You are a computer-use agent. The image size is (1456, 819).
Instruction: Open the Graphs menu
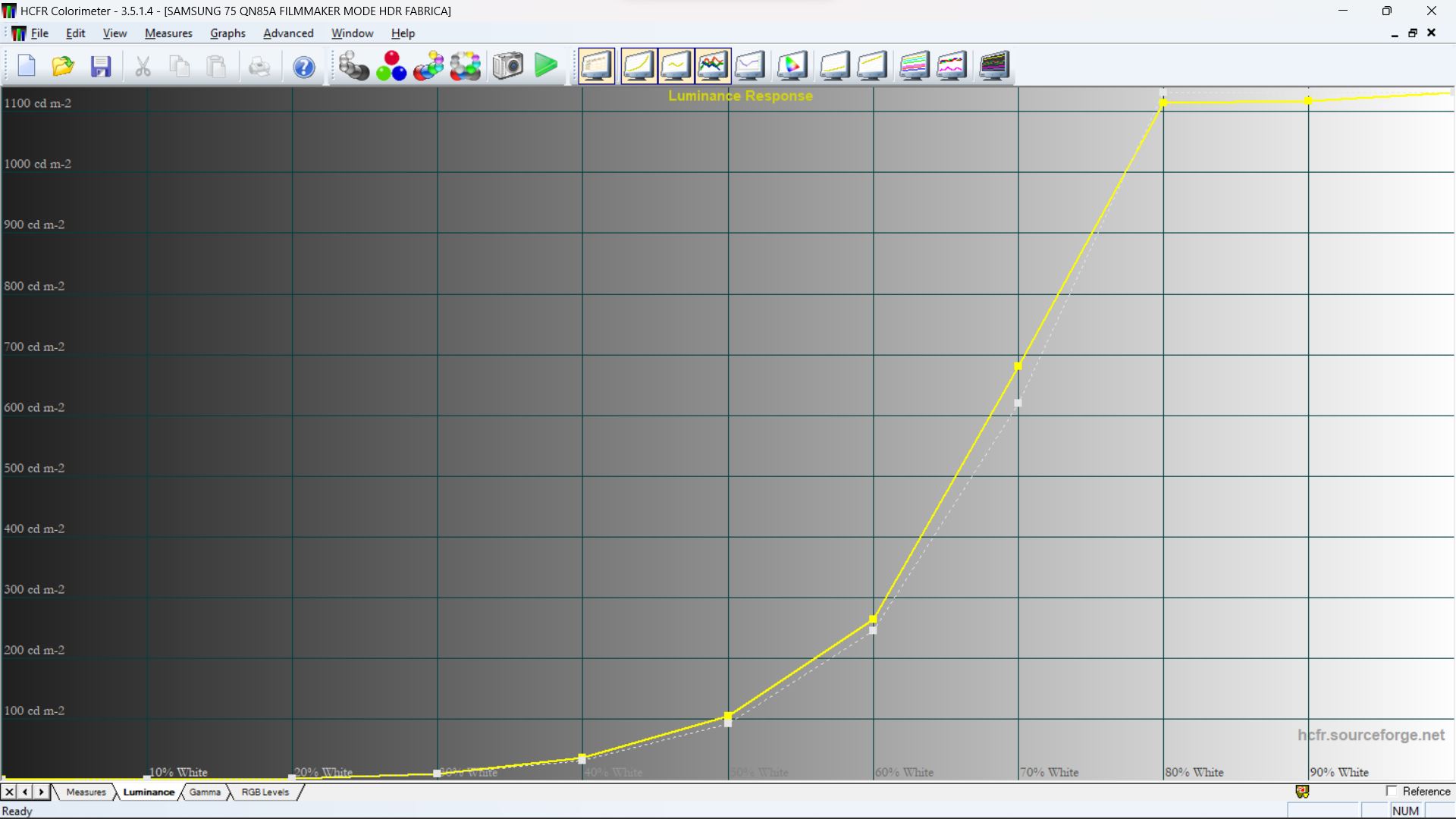click(227, 33)
